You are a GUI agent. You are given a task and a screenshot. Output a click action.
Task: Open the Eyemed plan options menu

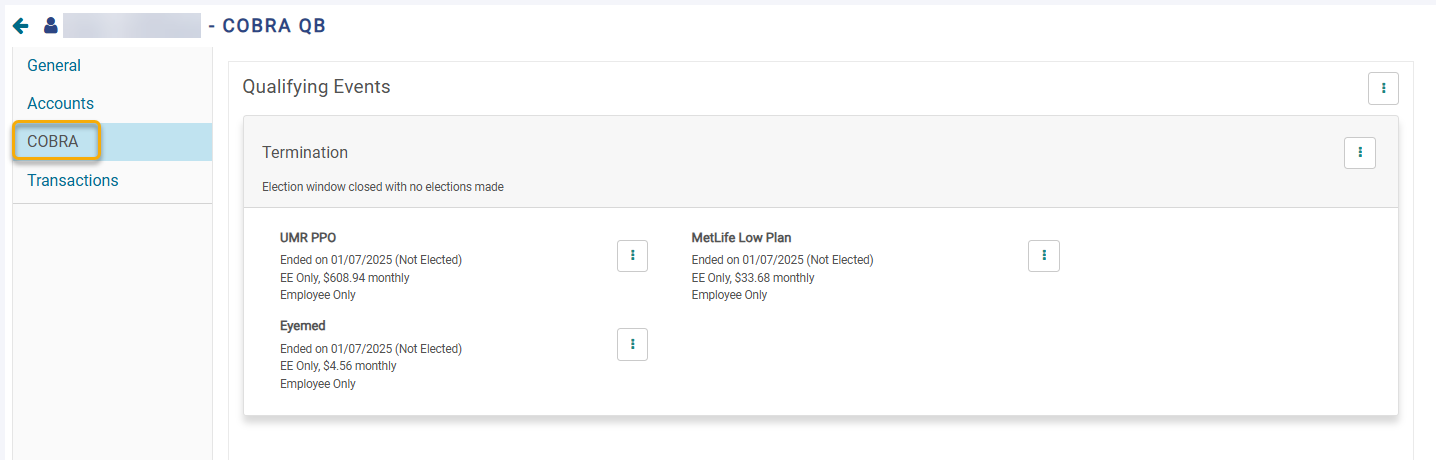[632, 344]
